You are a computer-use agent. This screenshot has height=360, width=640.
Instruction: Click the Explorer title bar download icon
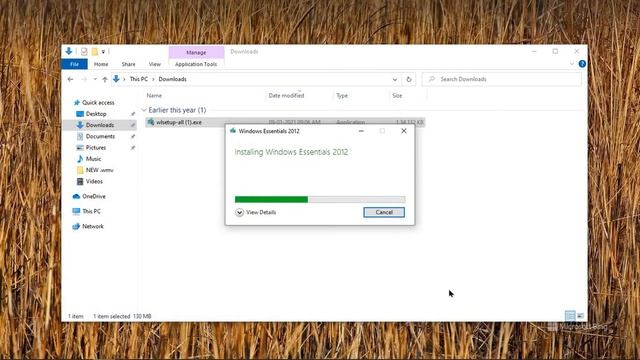[x=69, y=51]
